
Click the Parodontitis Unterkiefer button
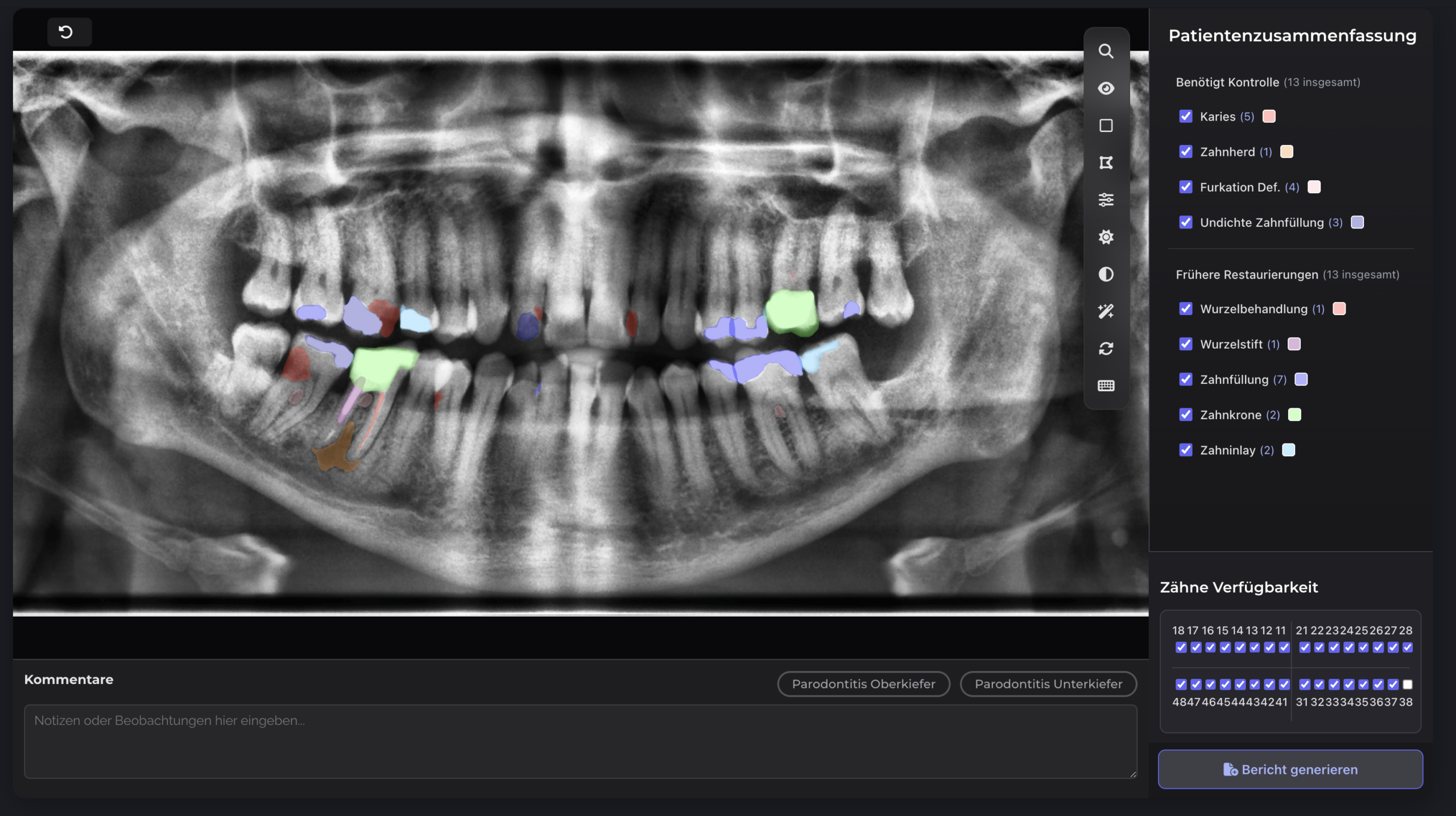click(x=1048, y=684)
